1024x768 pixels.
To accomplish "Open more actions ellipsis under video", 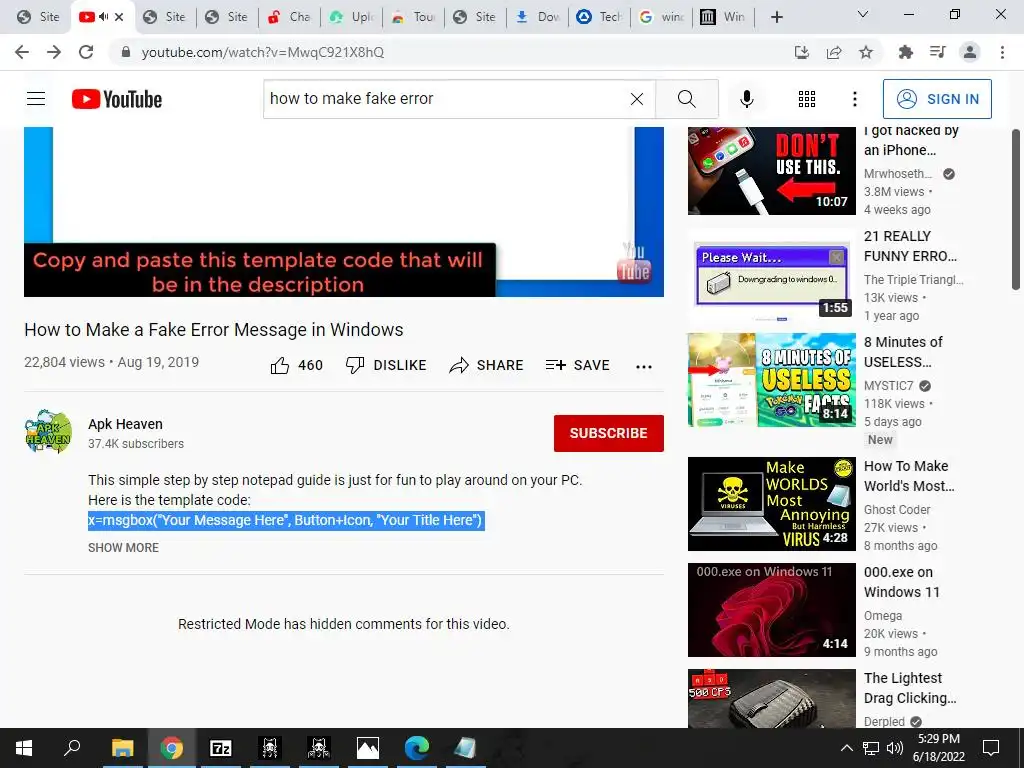I will pos(644,366).
